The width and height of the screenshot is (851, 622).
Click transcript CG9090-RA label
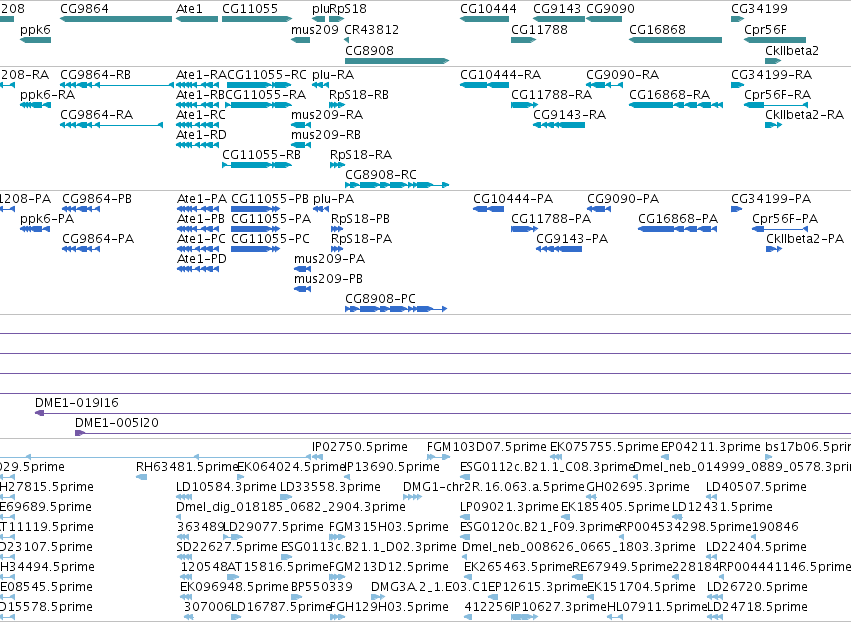[x=623, y=75]
